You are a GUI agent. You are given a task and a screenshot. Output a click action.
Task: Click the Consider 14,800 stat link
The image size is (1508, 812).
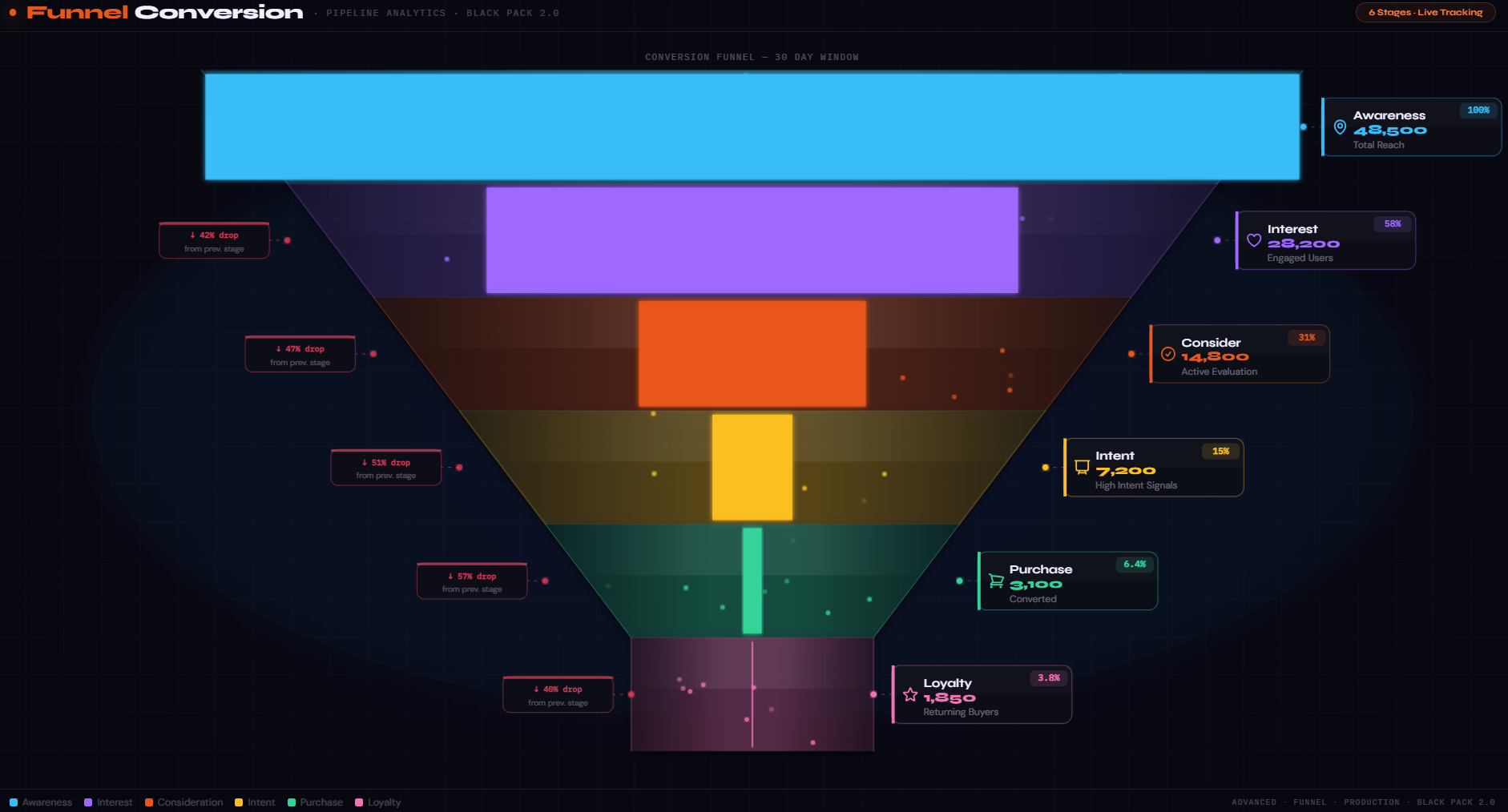coord(1215,356)
